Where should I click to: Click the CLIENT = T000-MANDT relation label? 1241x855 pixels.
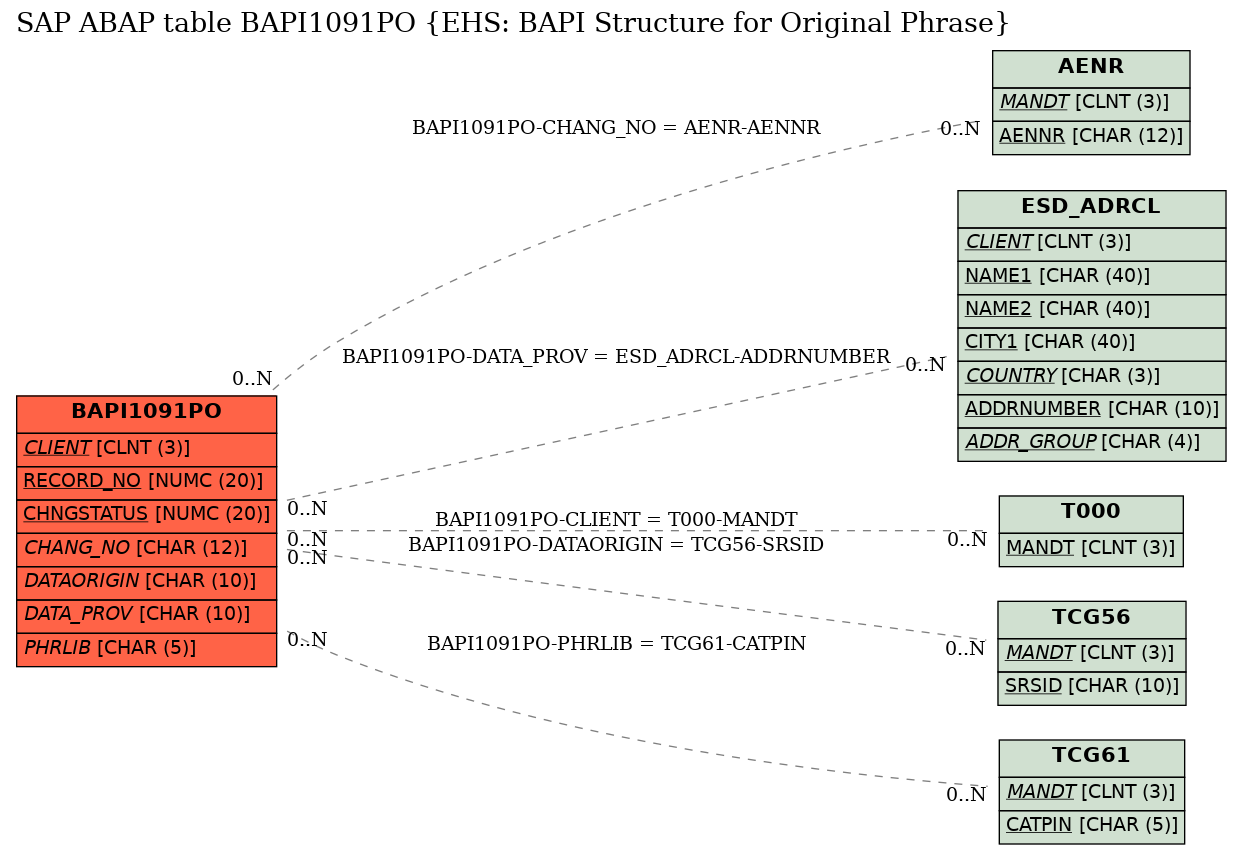pos(616,520)
